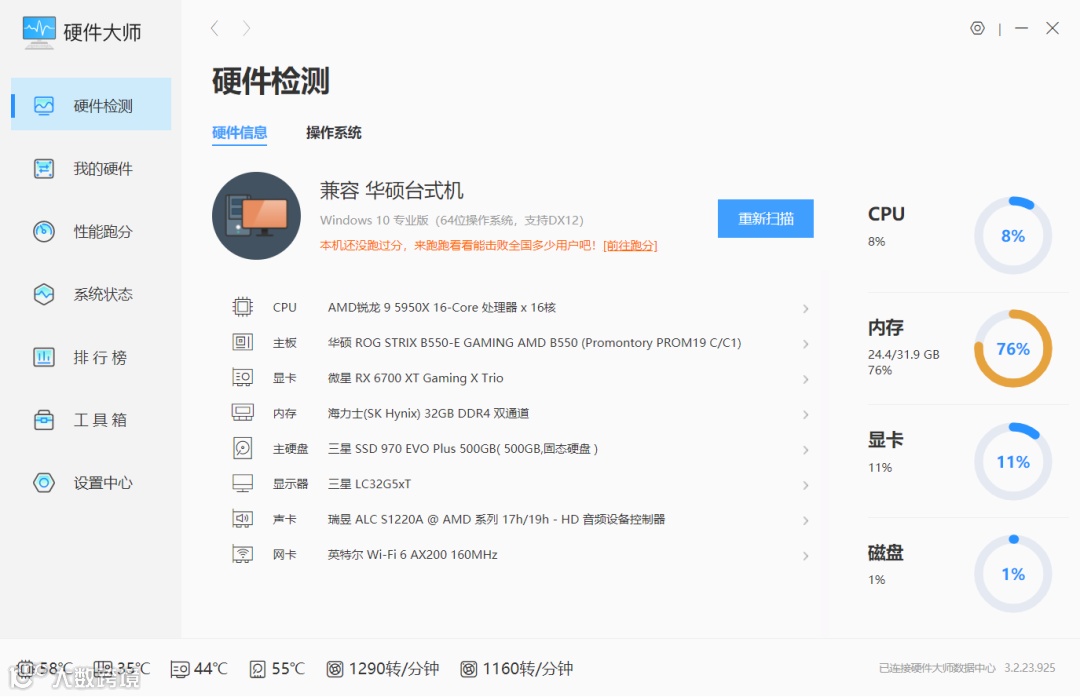Switch to 操作系统 tab
Image resolution: width=1080 pixels, height=697 pixels.
(x=333, y=132)
